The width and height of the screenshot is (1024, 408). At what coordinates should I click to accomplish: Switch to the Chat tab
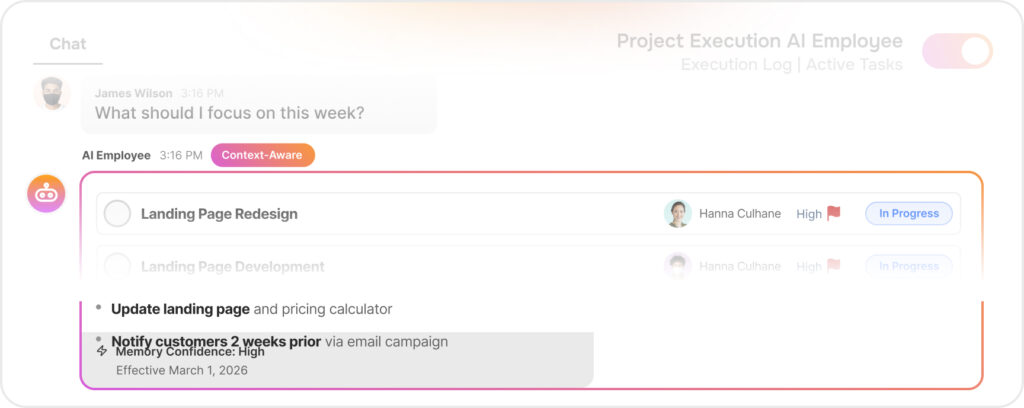pyautogui.click(x=68, y=44)
